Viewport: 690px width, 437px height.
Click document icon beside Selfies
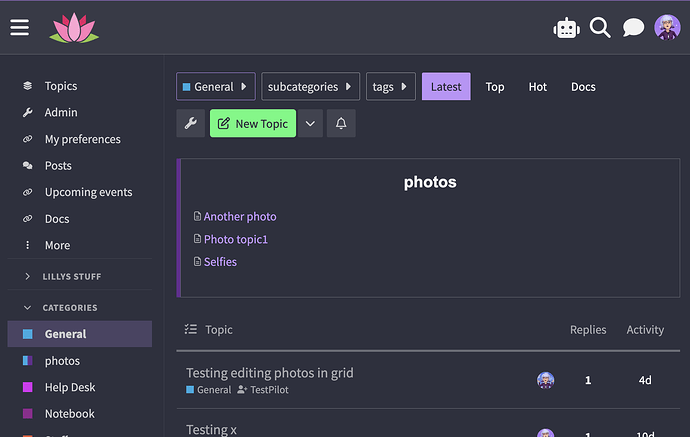[x=197, y=261]
